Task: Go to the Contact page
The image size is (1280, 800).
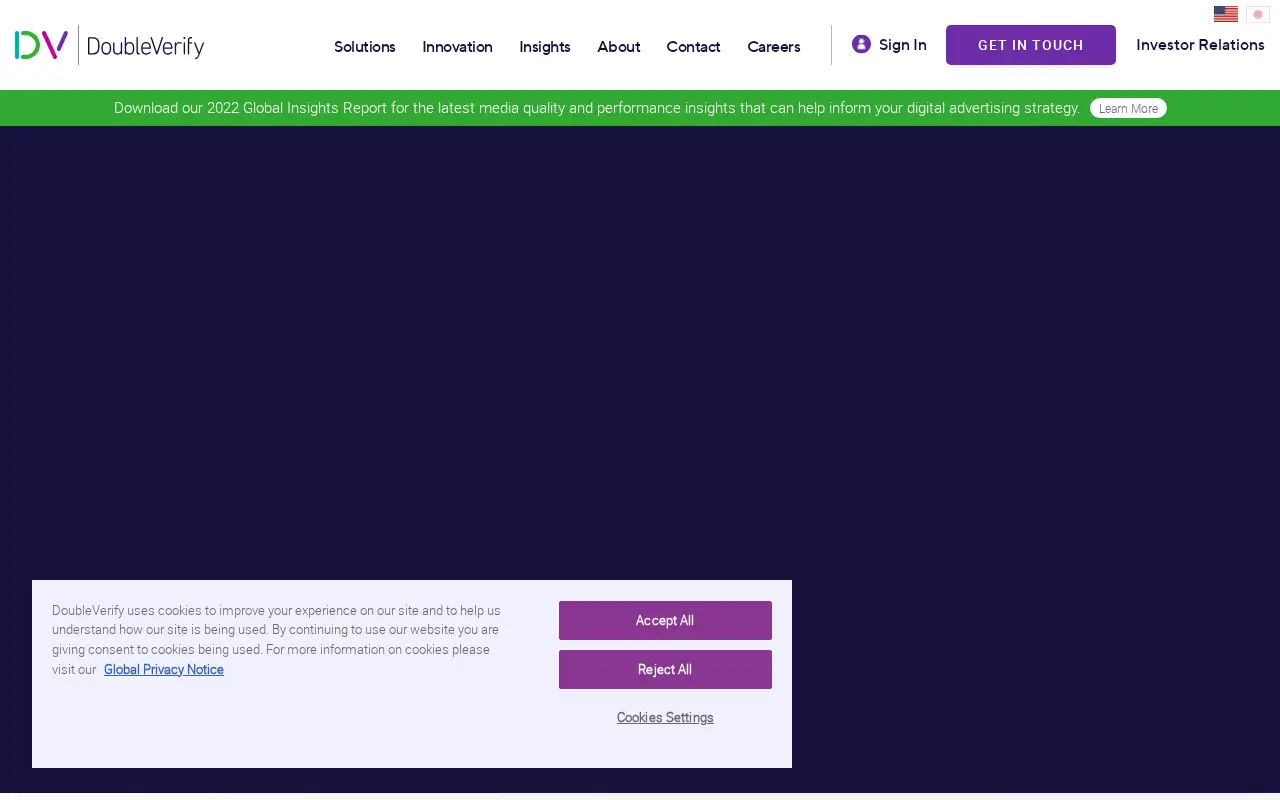Action: tap(694, 47)
